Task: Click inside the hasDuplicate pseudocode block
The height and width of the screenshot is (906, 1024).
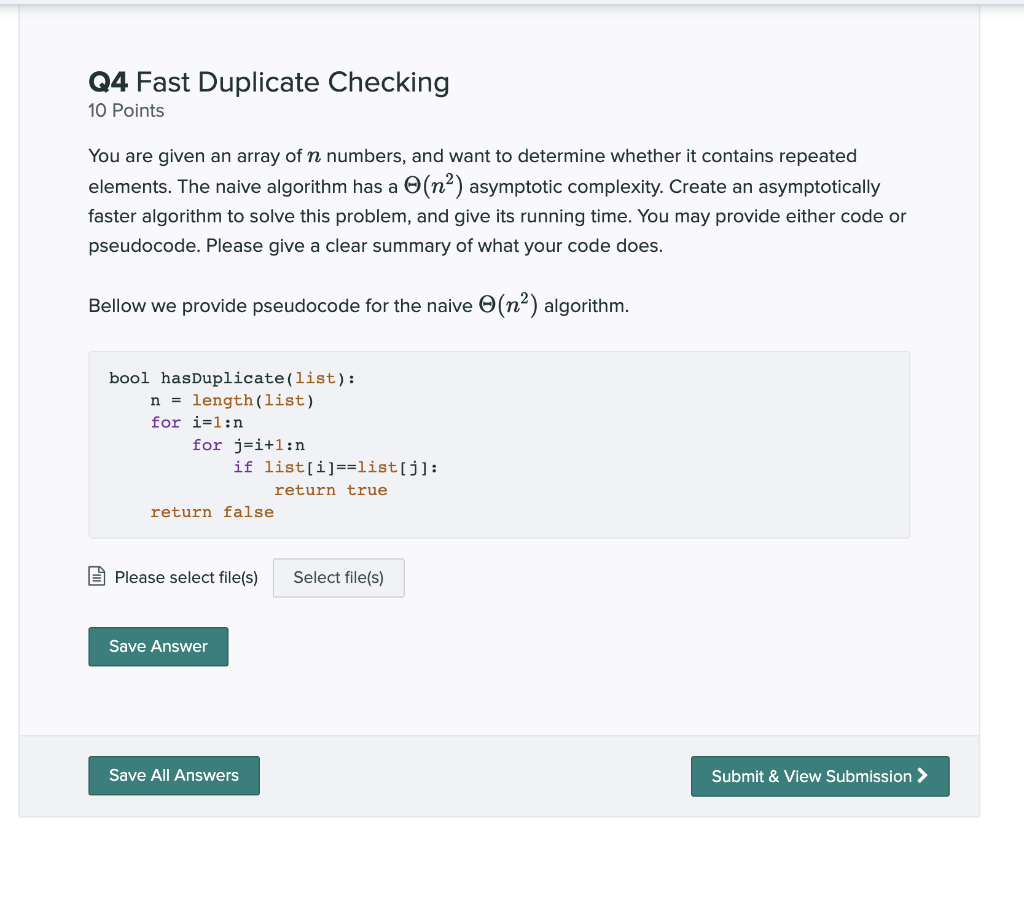Action: click(499, 444)
